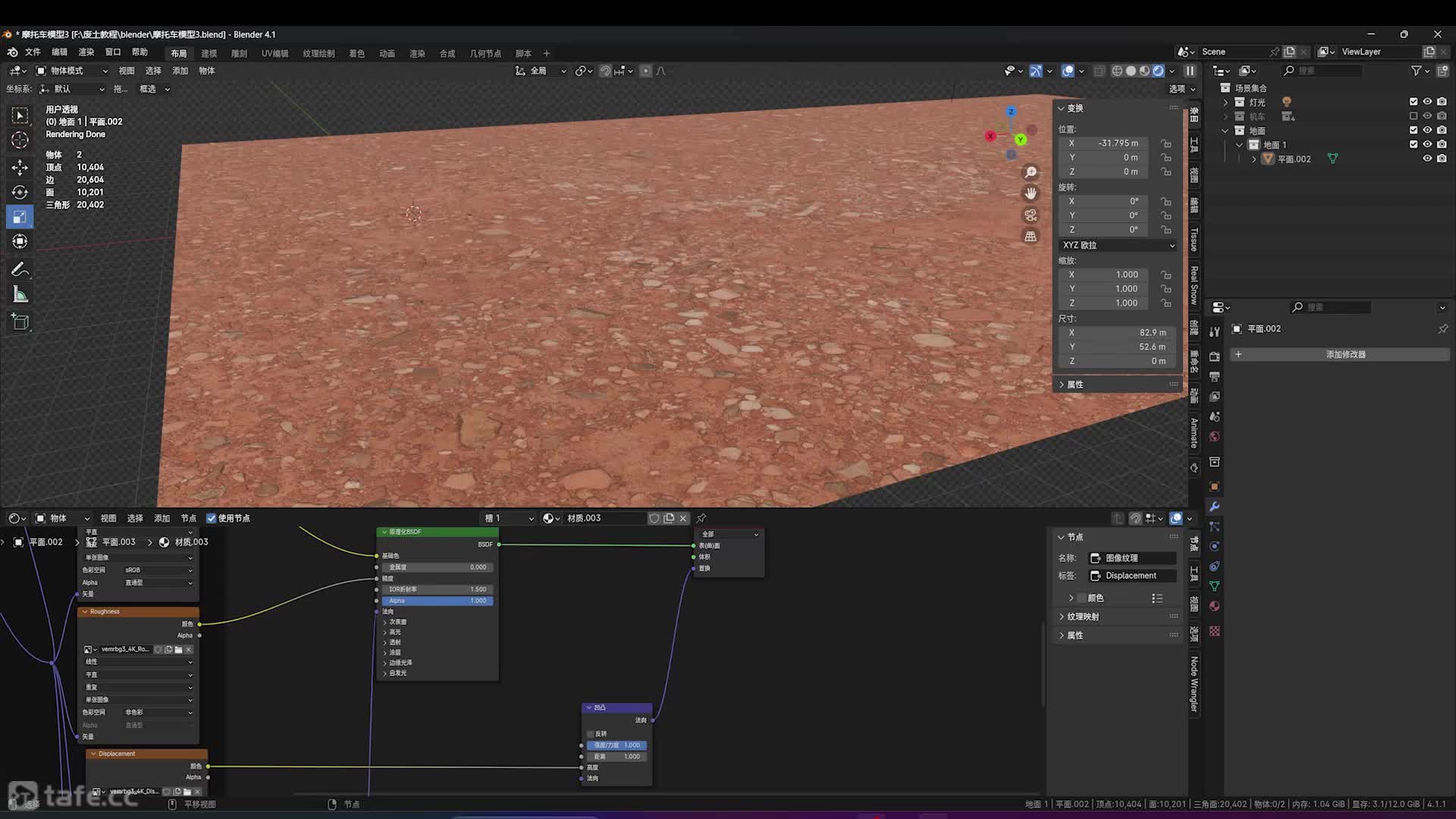Screen dimensions: 1456x819
Task: Hide 灯光 collection with eye icon
Action: pos(1427,102)
